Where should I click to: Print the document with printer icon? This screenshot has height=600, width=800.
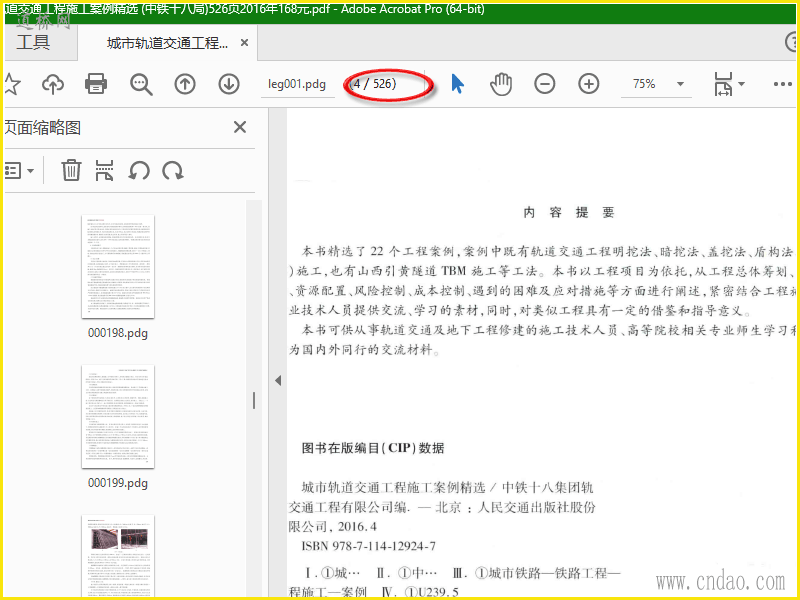point(96,84)
